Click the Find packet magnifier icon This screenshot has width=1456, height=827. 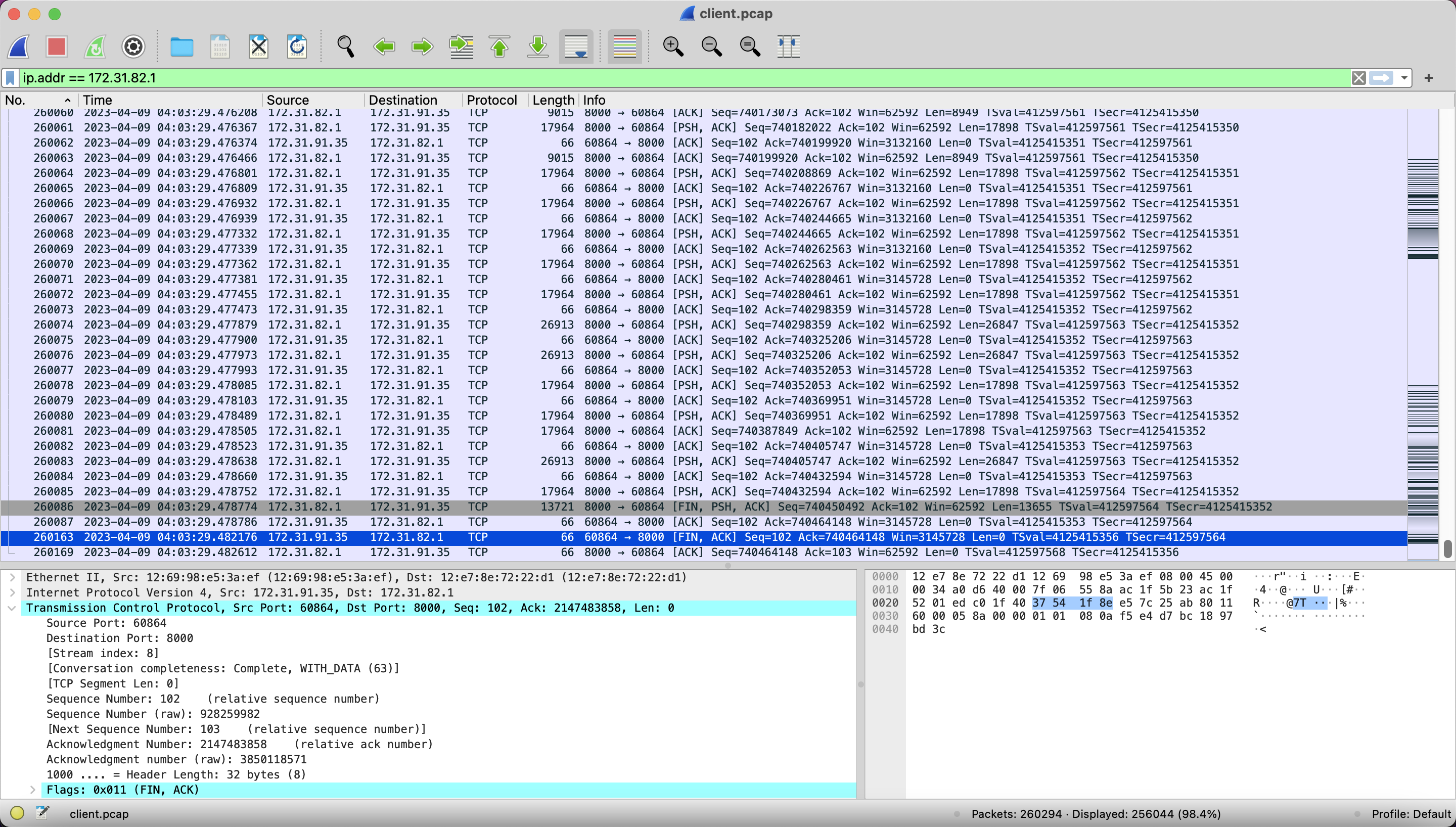point(345,47)
